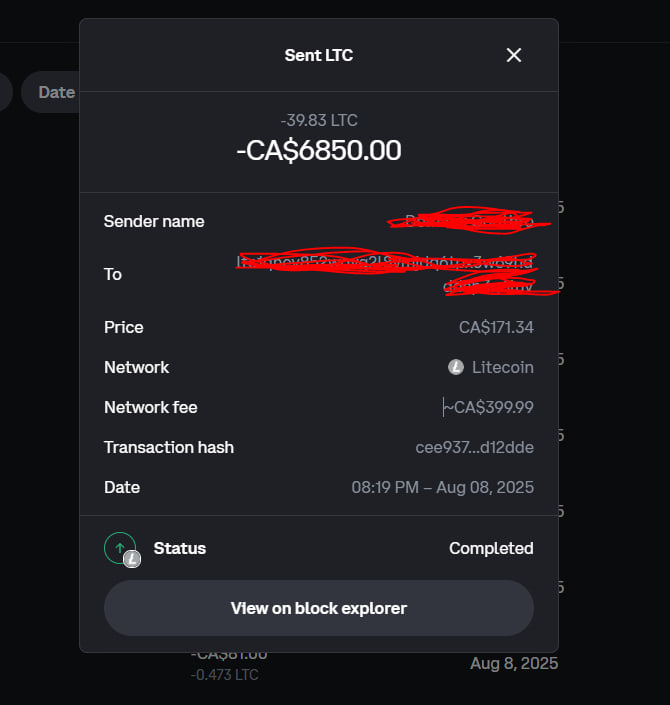Select the 08:19 PM – Aug 08, 2025 date
Image resolution: width=670 pixels, height=705 pixels.
coord(442,487)
